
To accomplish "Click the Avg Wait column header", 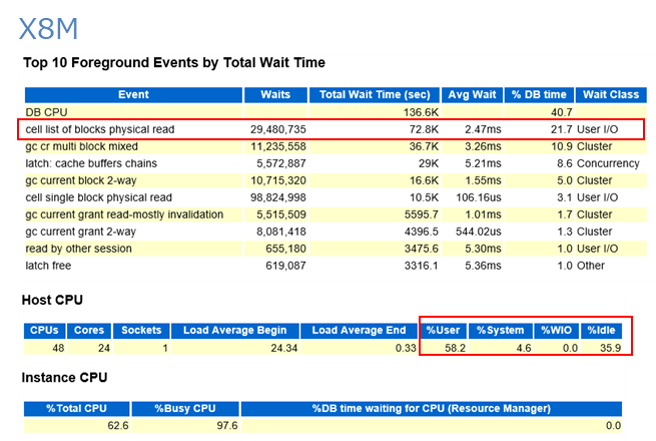I will pyautogui.click(x=470, y=95).
